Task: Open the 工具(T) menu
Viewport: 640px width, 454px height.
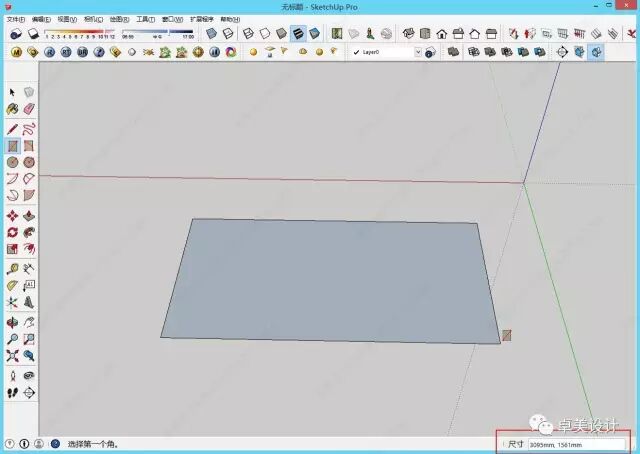Action: [x=145, y=19]
